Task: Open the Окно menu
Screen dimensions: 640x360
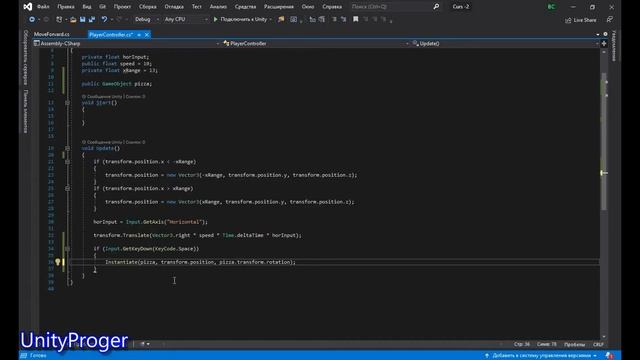Action: pos(308,7)
